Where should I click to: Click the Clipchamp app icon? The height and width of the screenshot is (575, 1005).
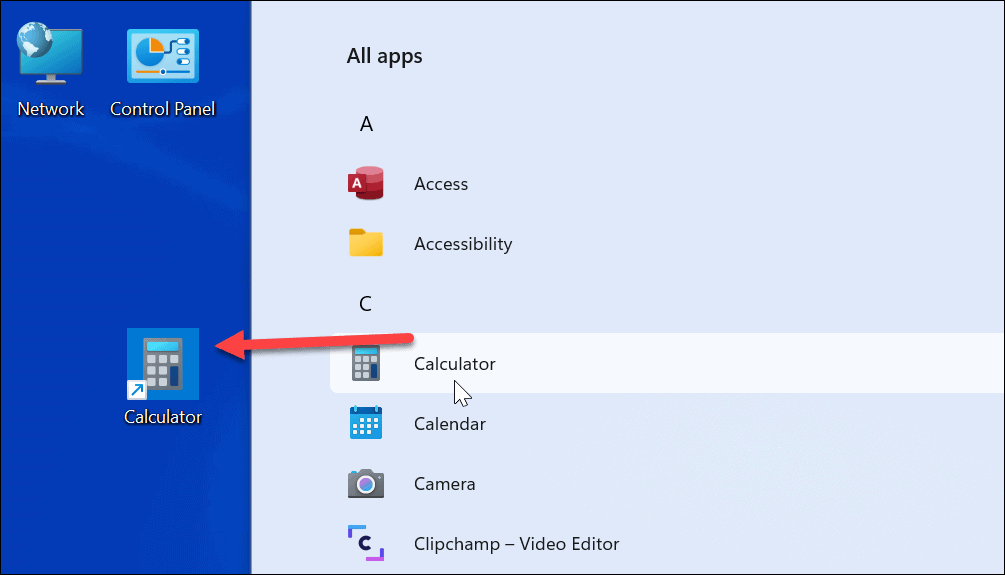(366, 544)
